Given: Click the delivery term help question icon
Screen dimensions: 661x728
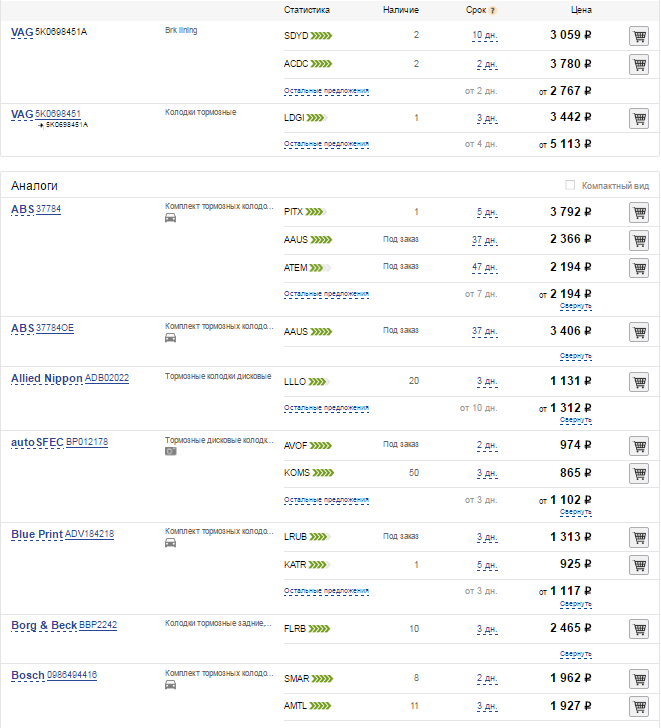Looking at the screenshot, I should coord(493,11).
